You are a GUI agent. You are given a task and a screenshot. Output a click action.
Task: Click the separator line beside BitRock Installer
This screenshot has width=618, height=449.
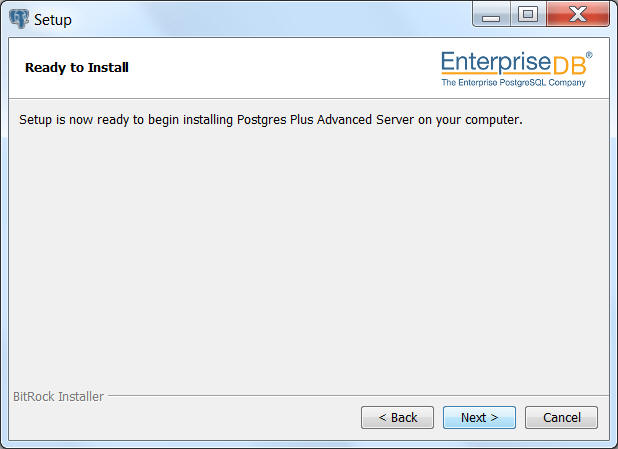click(x=359, y=395)
